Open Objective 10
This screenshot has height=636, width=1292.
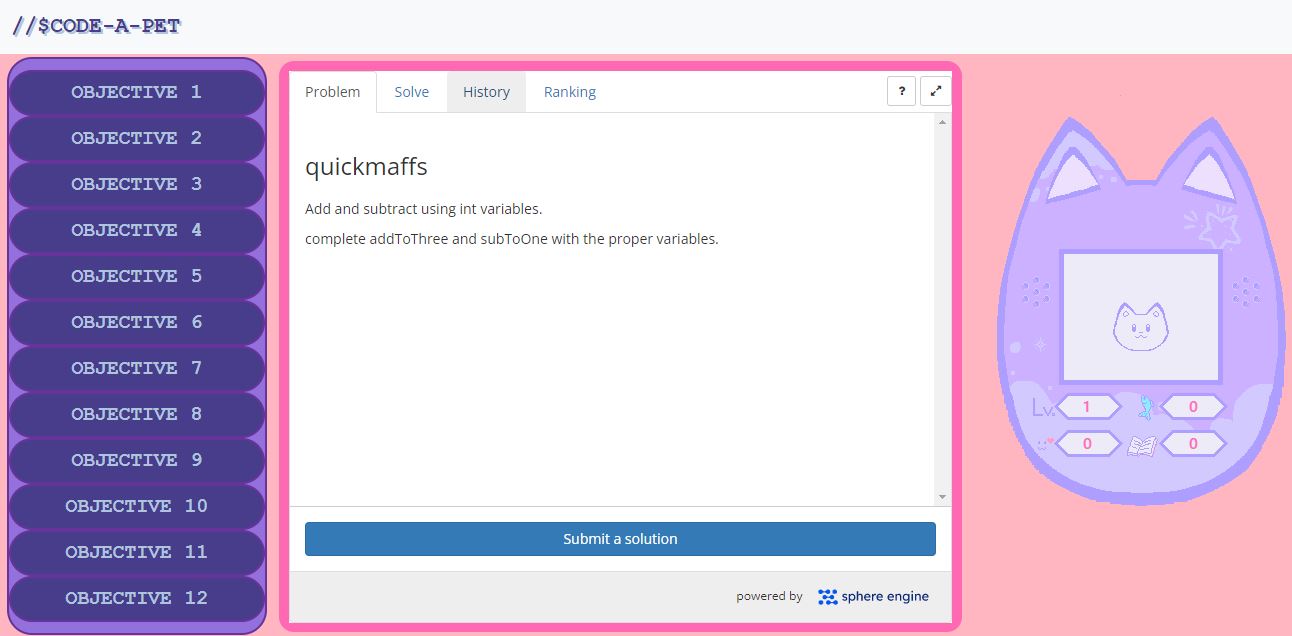pyautogui.click(x=137, y=506)
